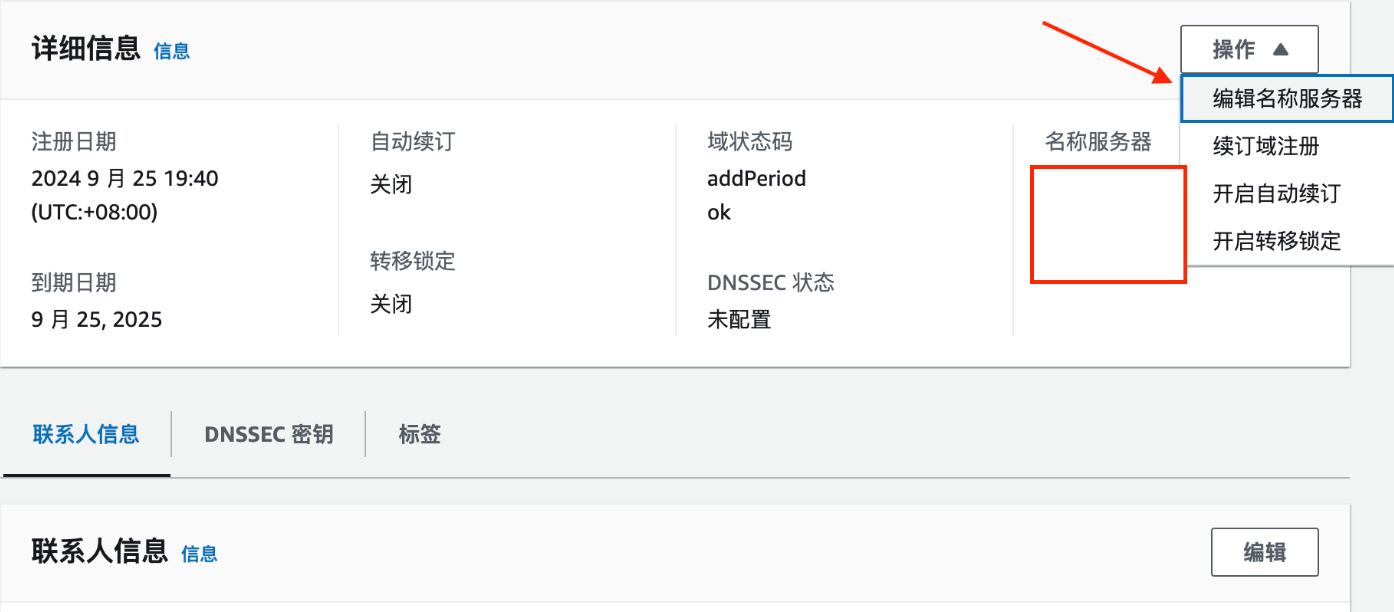
Task: Open the 标签 tab
Action: tap(417, 433)
